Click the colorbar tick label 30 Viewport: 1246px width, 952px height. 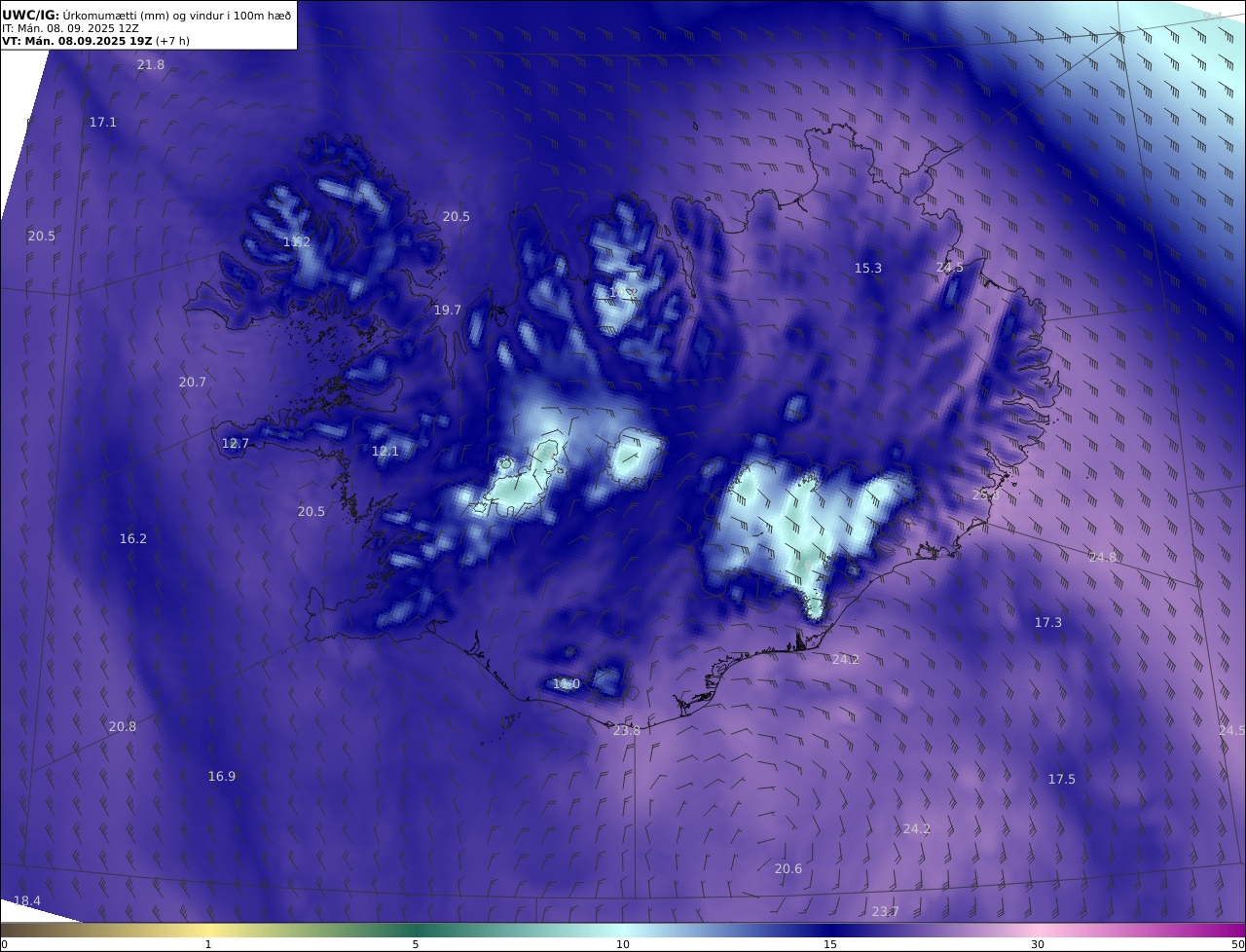pyautogui.click(x=1038, y=944)
